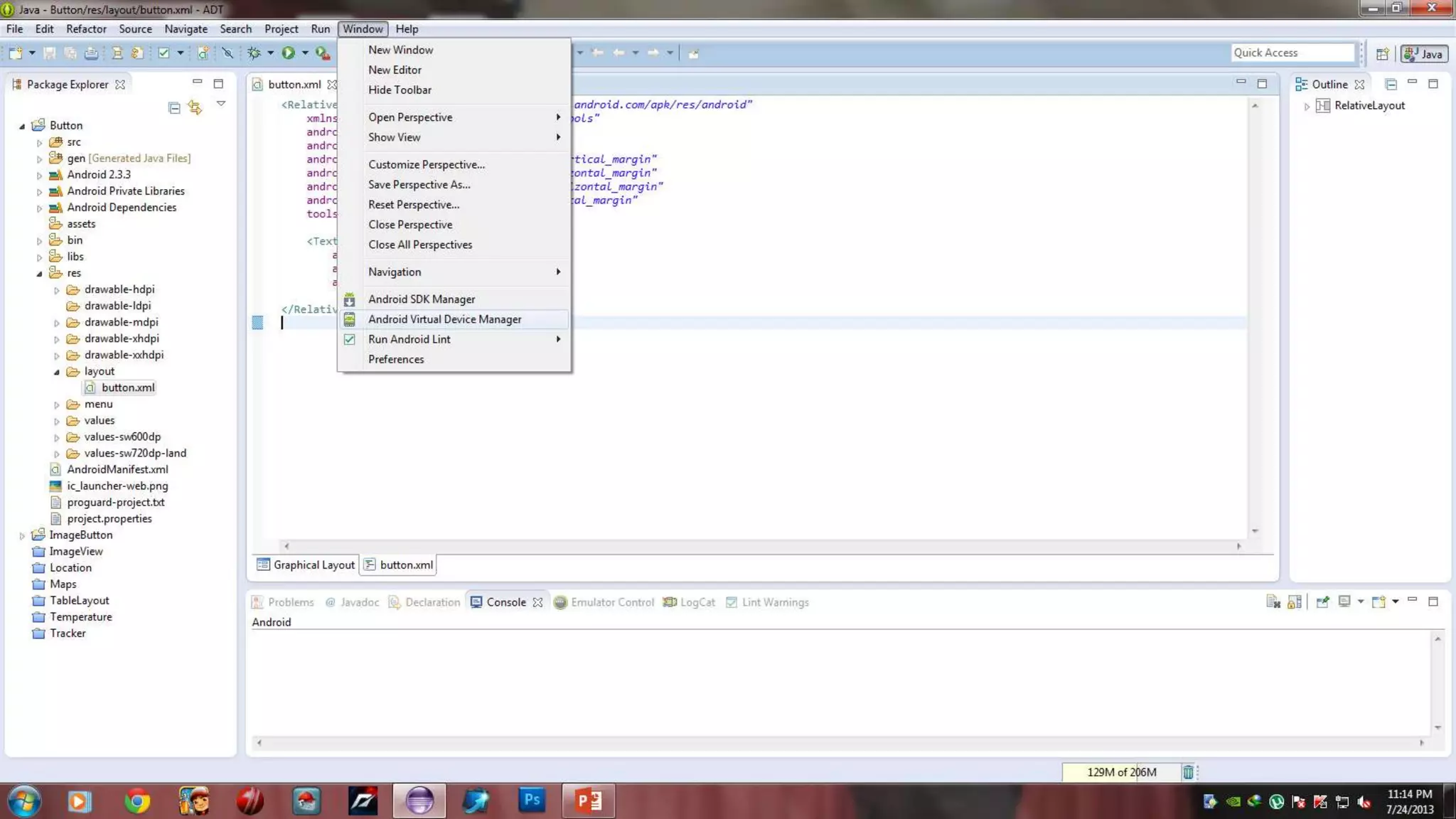The width and height of the screenshot is (1456, 819).
Task: Toggle the Console scroll lock icon
Action: pyautogui.click(x=1295, y=602)
